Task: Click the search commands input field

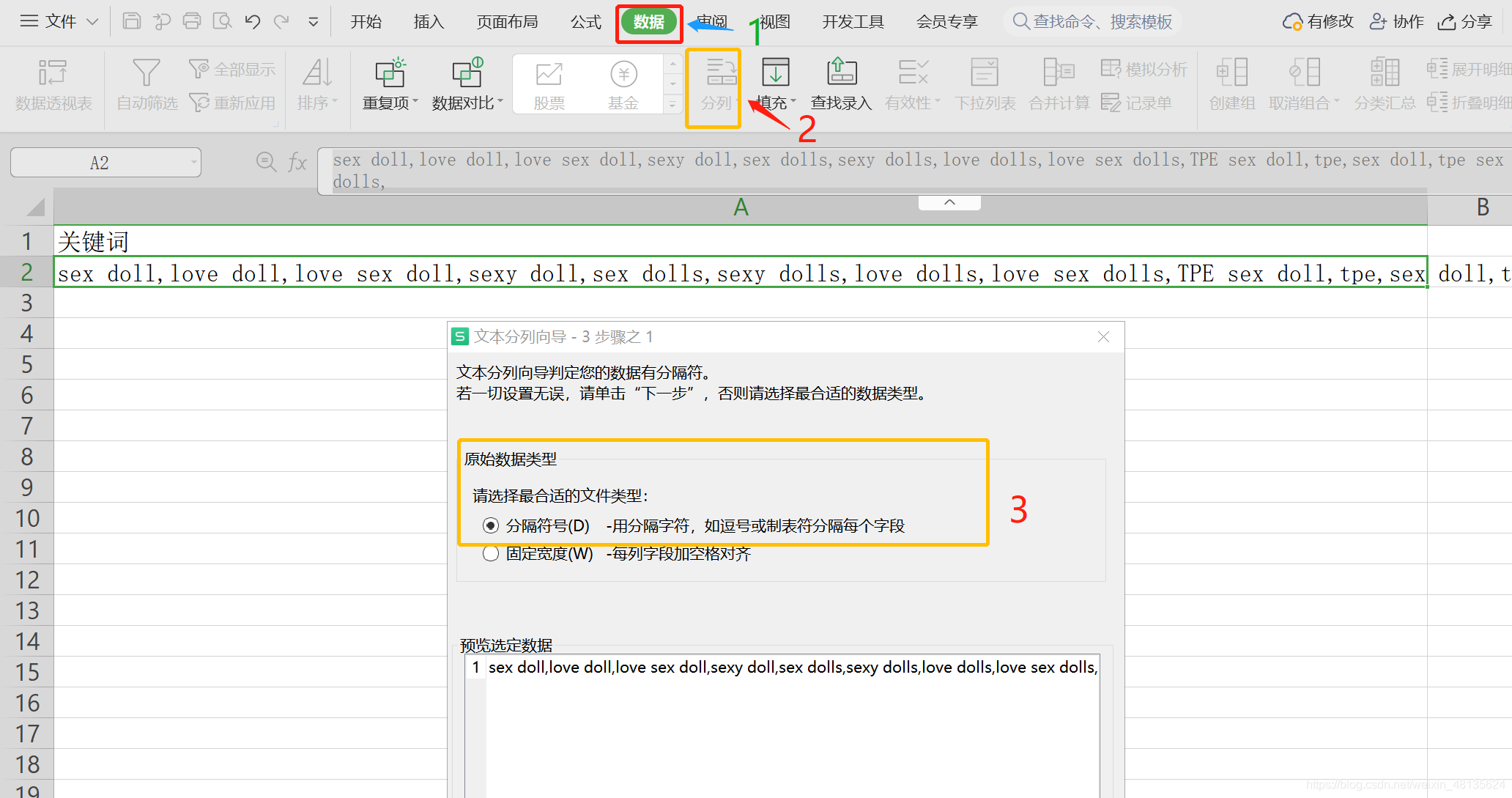Action: (1102, 21)
